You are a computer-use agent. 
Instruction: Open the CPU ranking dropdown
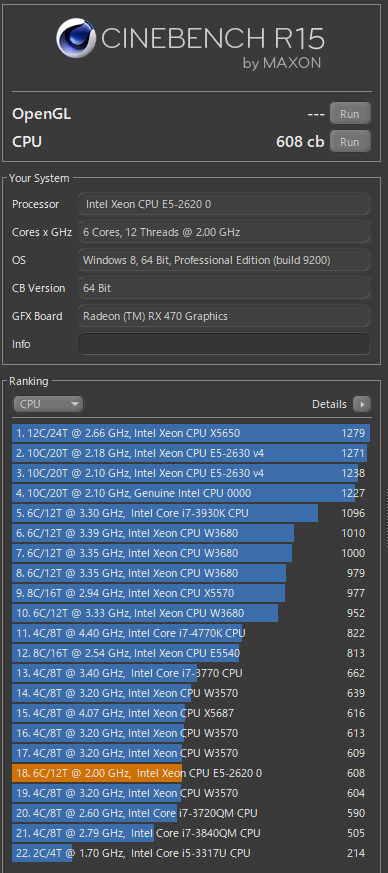(48, 404)
